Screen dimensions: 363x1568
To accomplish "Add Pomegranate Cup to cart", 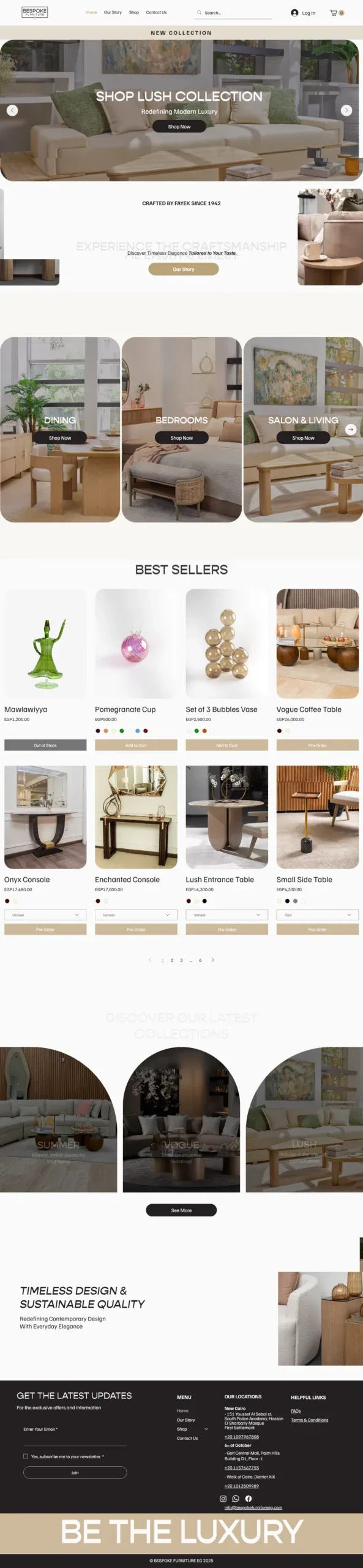I will [x=136, y=745].
